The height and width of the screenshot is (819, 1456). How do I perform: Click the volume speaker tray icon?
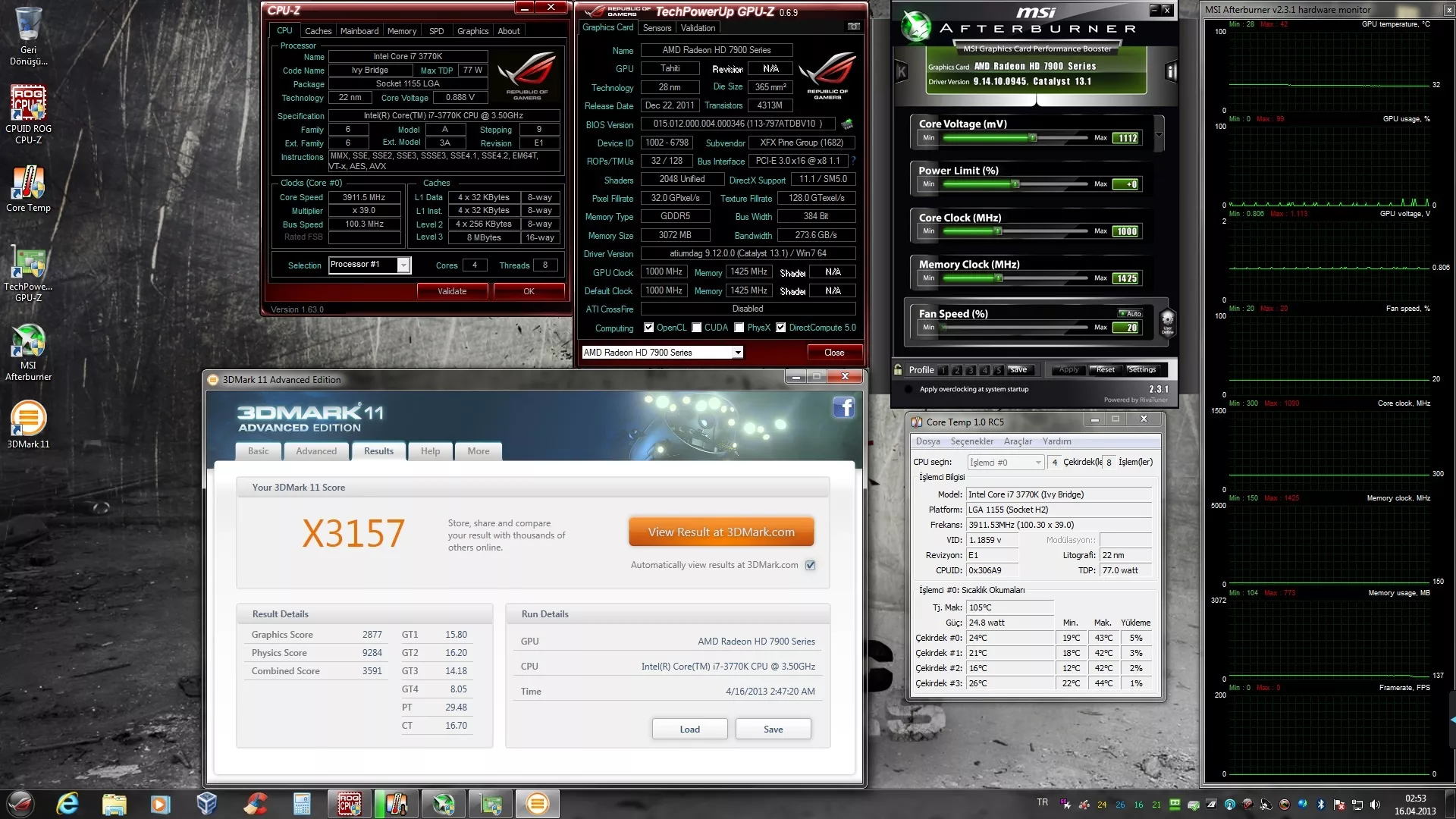pos(1376,805)
